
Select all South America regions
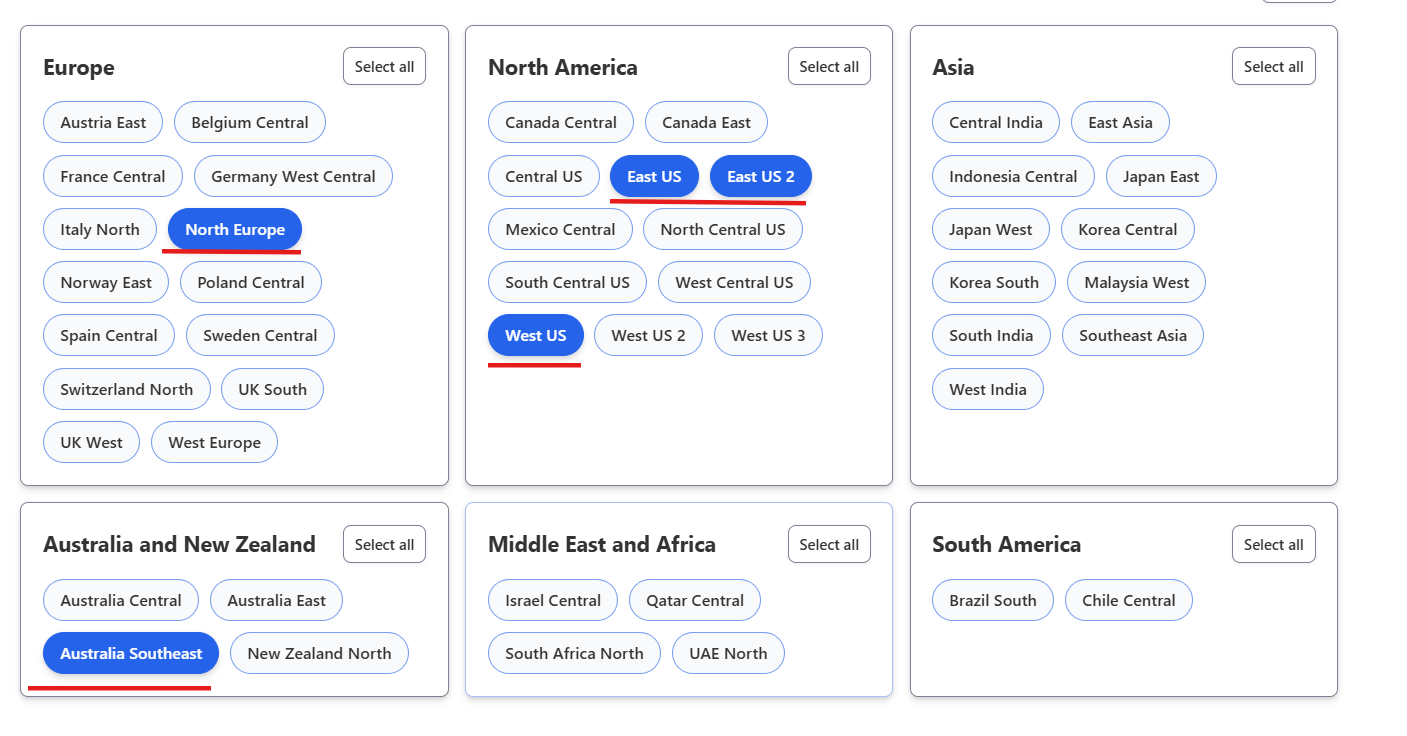tap(1273, 545)
